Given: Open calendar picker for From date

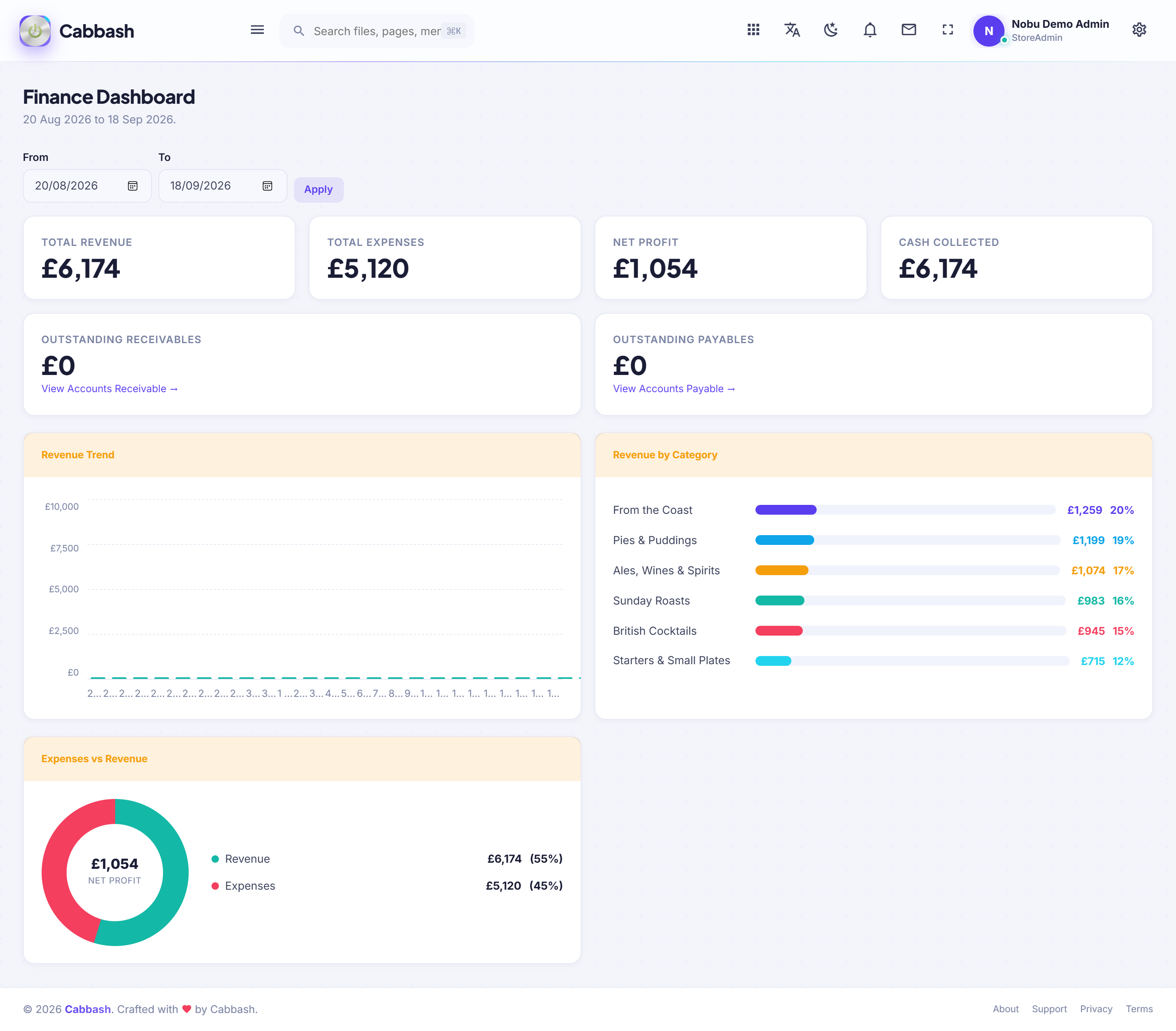Looking at the screenshot, I should pos(133,186).
